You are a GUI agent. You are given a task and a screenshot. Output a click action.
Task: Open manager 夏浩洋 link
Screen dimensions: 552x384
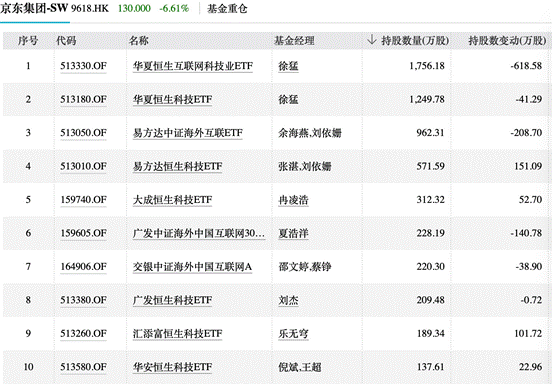coord(293,233)
